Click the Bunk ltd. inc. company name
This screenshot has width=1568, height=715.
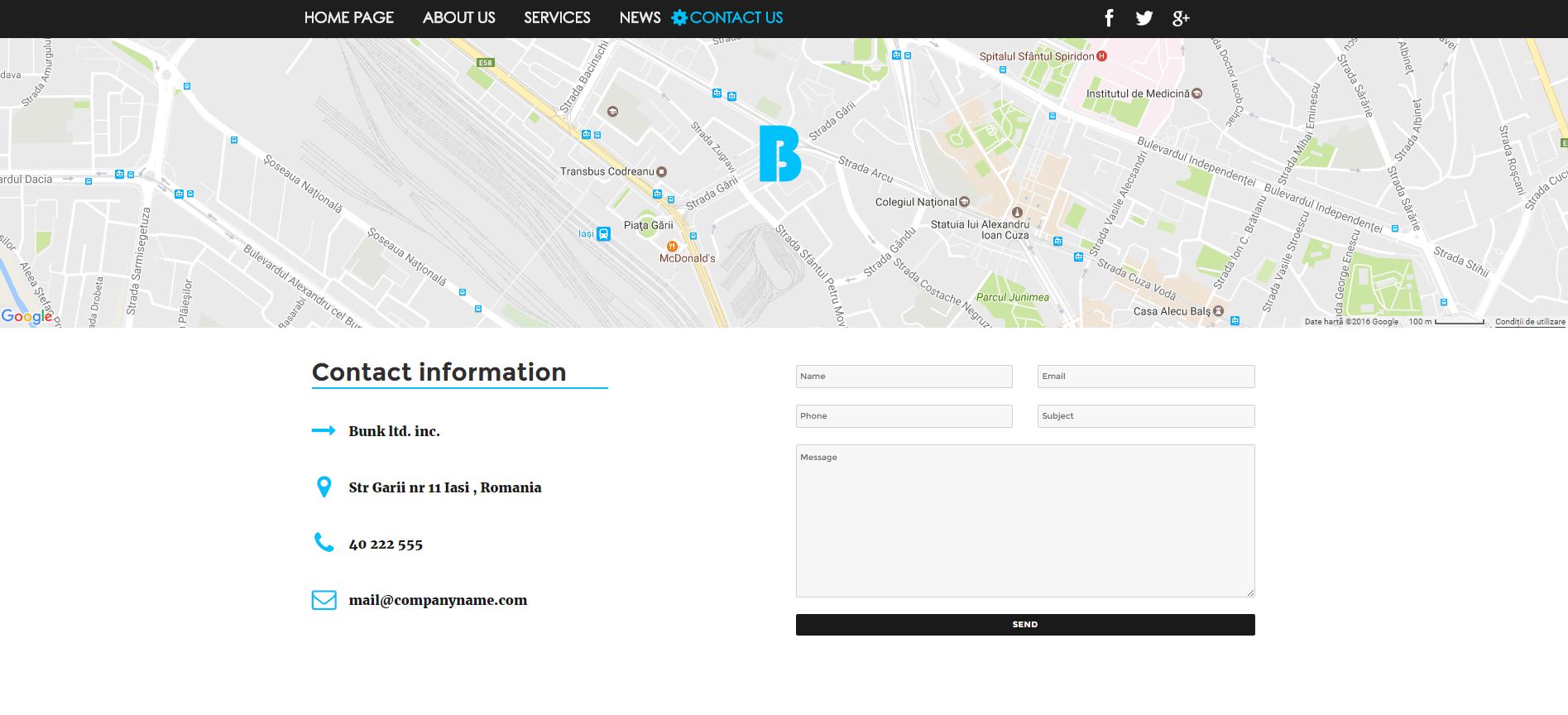tap(394, 431)
